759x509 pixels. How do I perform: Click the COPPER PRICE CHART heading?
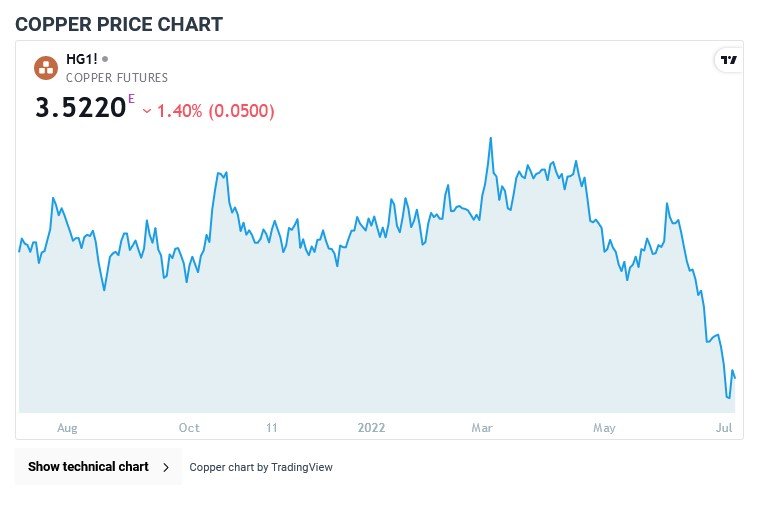coord(119,23)
